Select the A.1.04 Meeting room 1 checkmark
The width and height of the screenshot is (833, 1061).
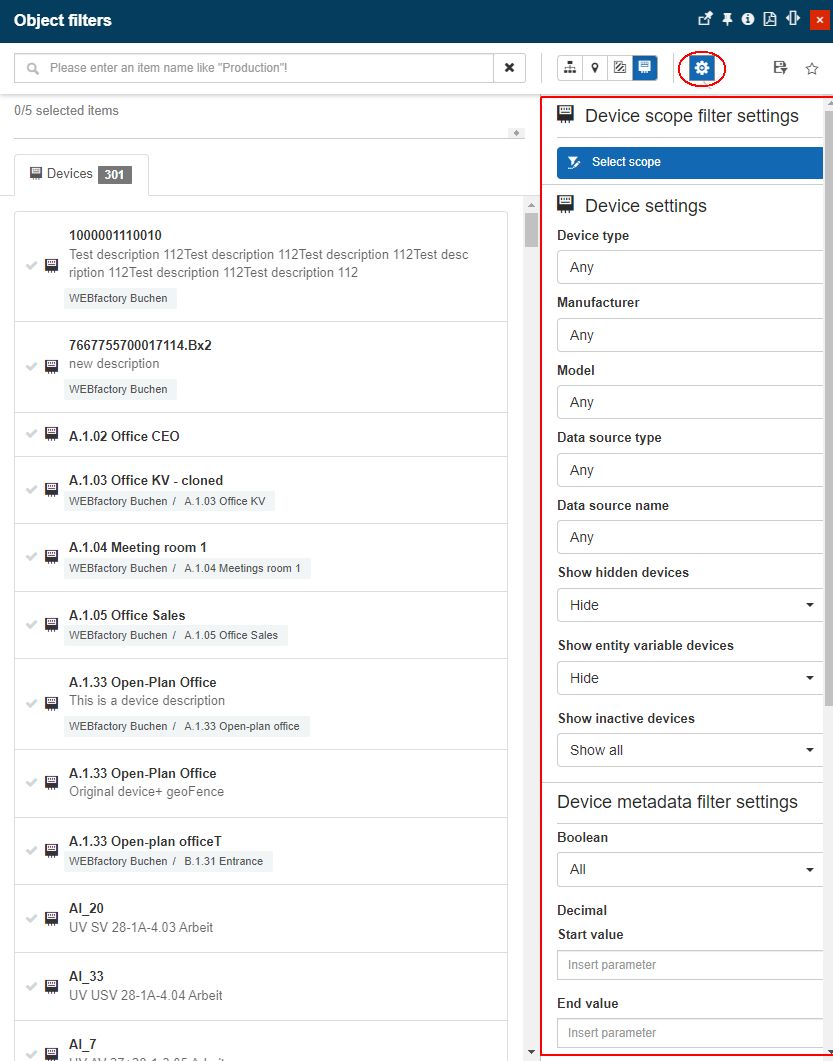tap(32, 556)
